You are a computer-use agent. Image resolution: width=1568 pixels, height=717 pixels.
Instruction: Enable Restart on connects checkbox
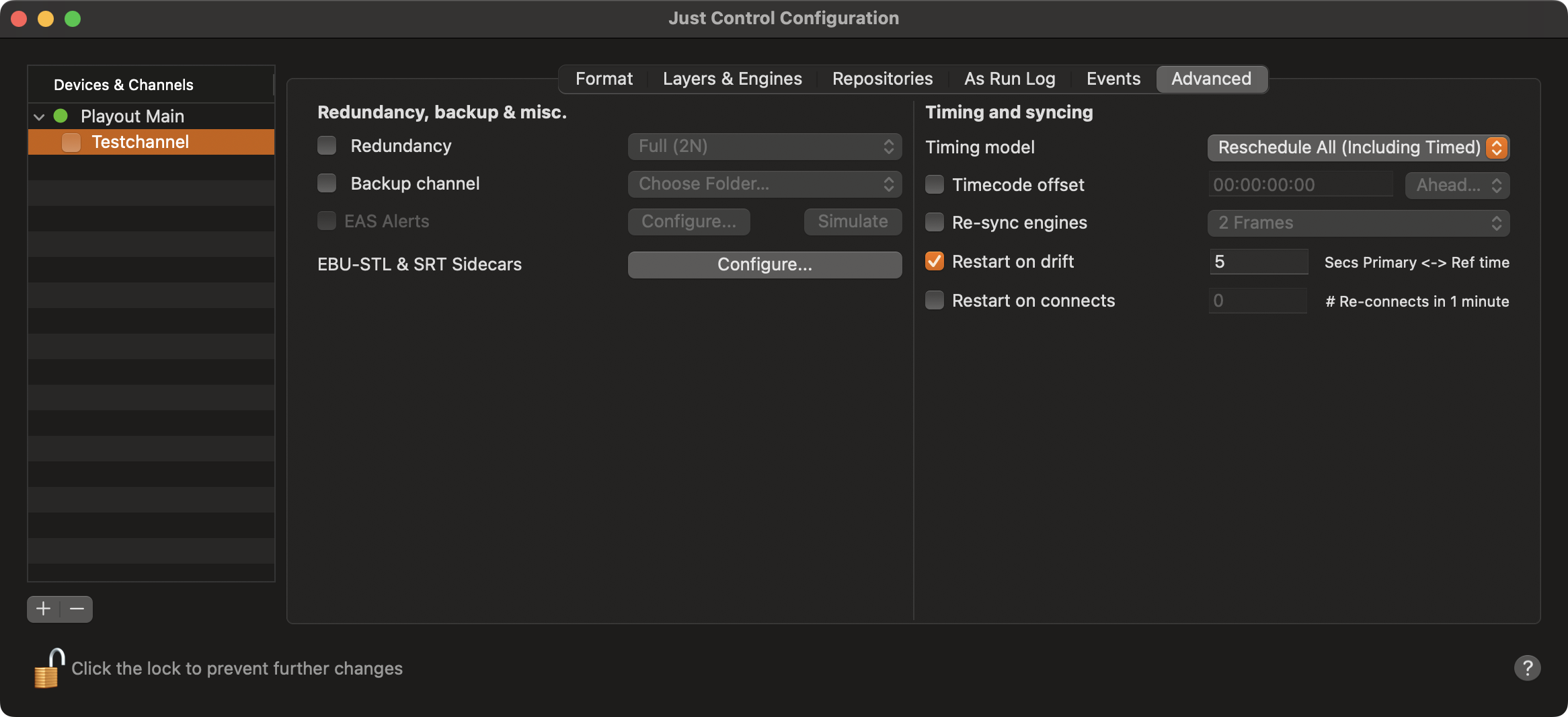[935, 300]
